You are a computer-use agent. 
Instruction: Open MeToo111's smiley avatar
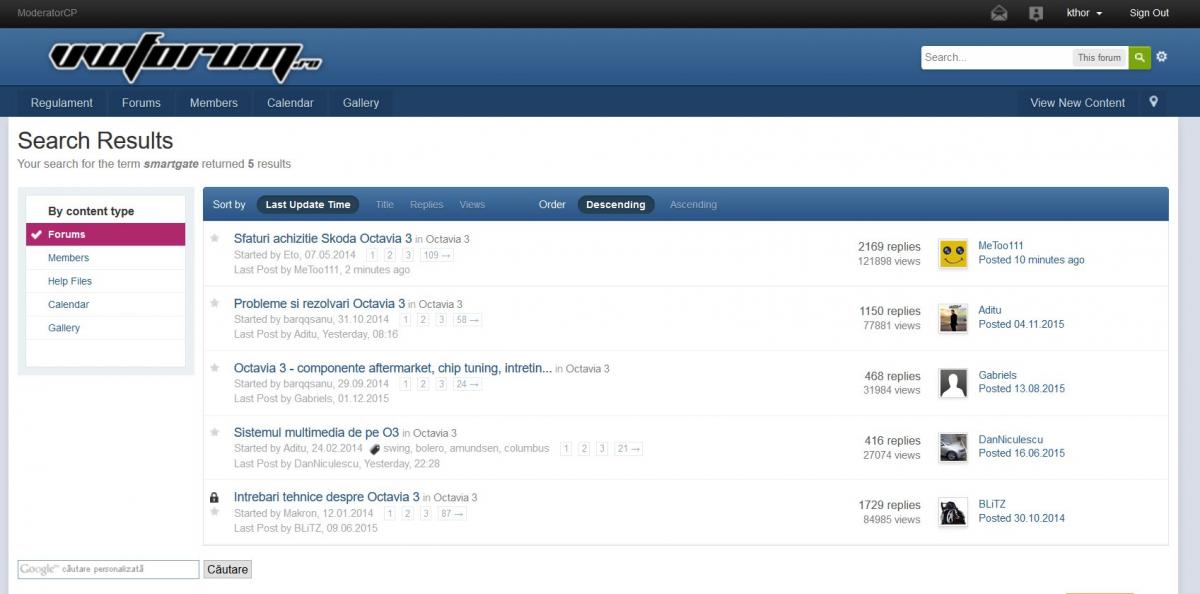pos(953,254)
